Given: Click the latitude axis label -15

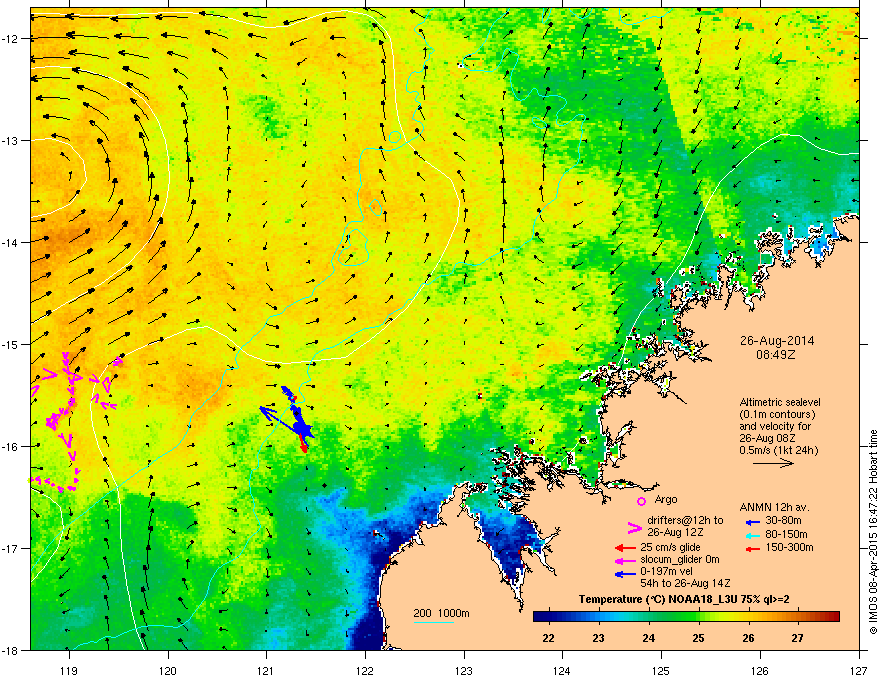Looking at the screenshot, I should pyautogui.click(x=11, y=344).
